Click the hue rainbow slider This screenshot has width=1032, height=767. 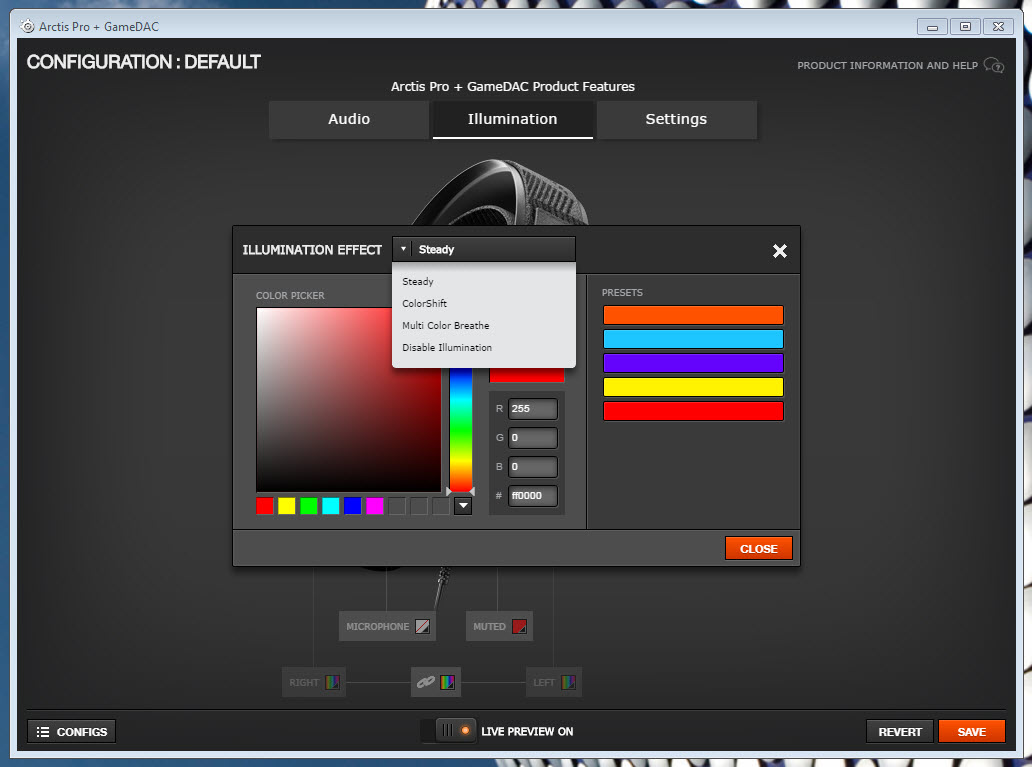461,429
